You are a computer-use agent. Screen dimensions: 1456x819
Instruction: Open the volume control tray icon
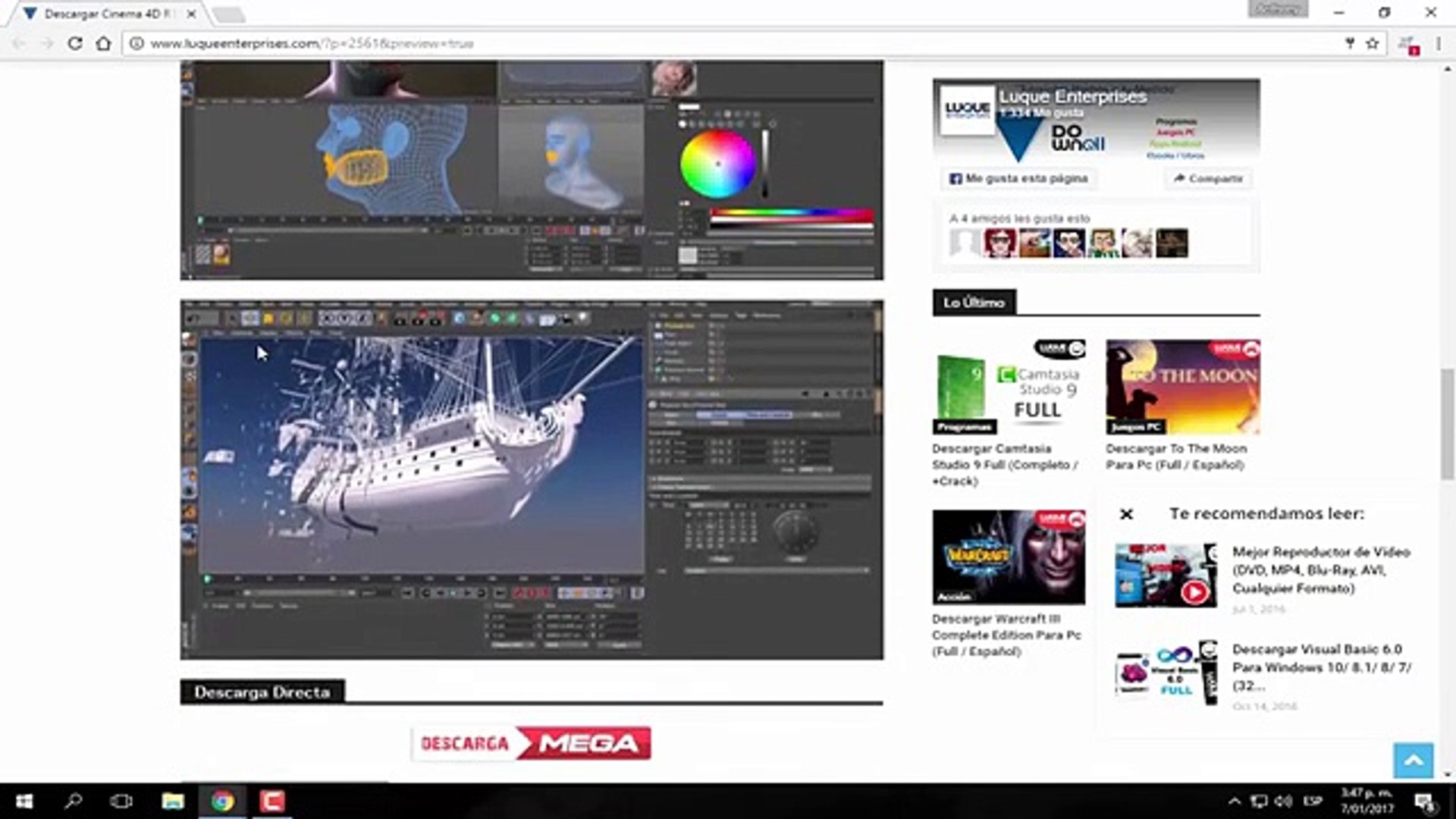pos(1284,801)
